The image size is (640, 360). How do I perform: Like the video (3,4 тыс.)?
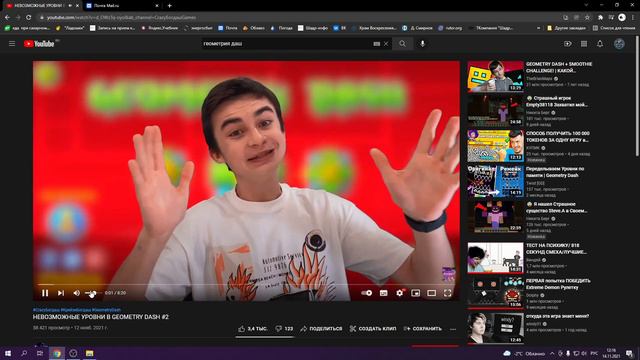pos(253,329)
